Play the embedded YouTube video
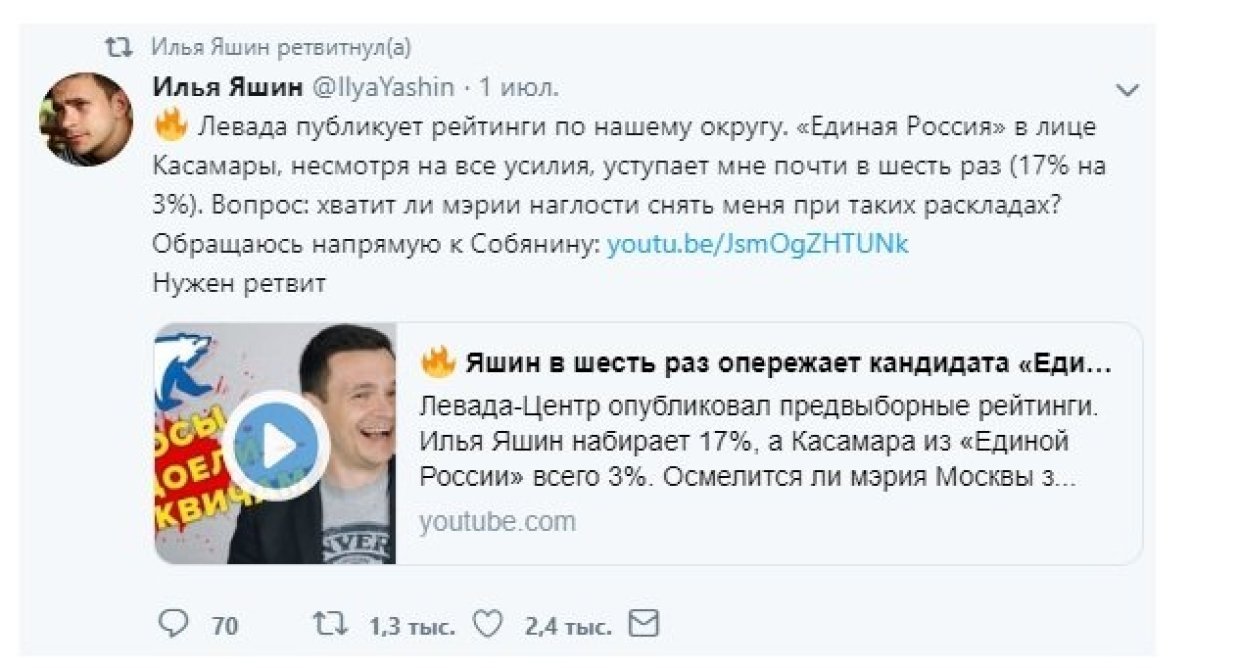 click(x=276, y=445)
